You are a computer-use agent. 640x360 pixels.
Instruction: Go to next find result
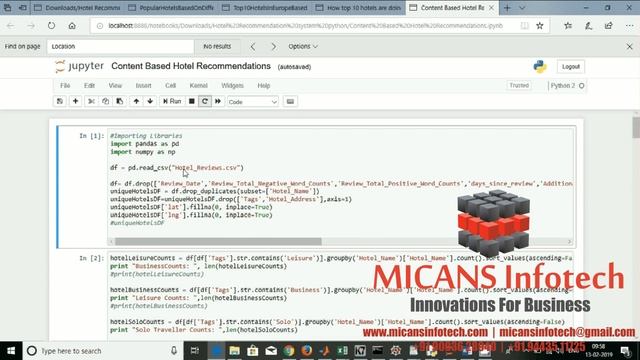pyautogui.click(x=273, y=47)
